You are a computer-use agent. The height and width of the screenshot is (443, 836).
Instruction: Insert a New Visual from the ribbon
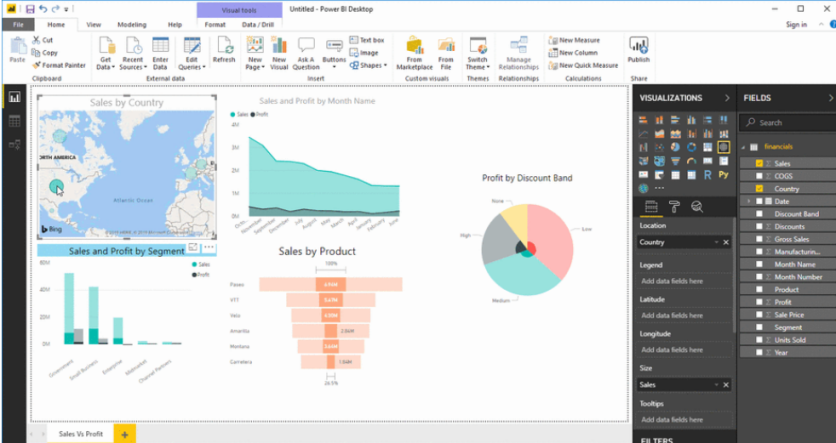pyautogui.click(x=279, y=53)
